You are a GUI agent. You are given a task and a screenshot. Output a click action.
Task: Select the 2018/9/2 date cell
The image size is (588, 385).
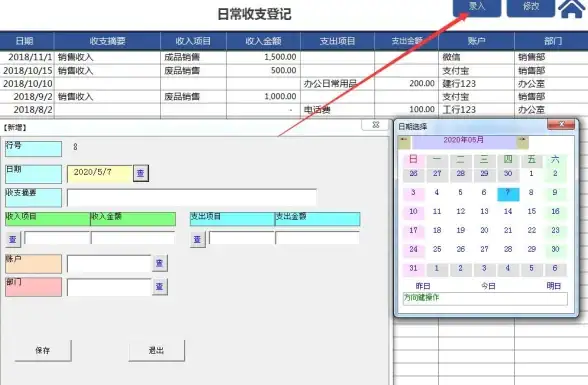point(27,97)
